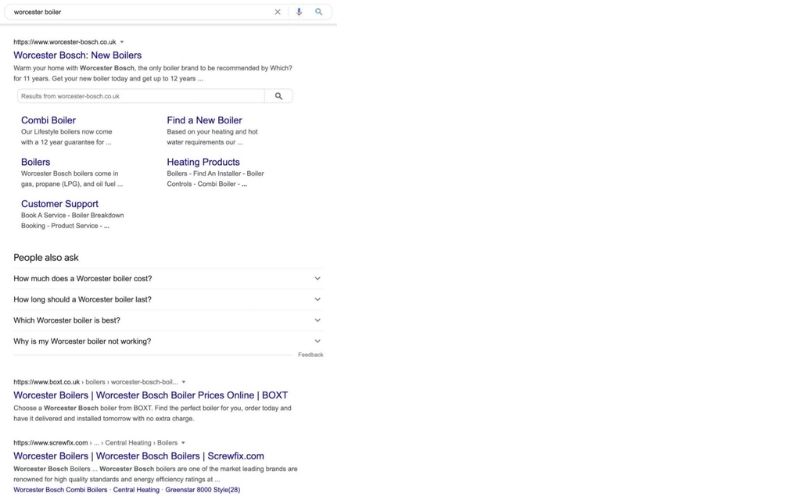Click the 'Results from worcester-bosch.co.uk' input box

141,96
